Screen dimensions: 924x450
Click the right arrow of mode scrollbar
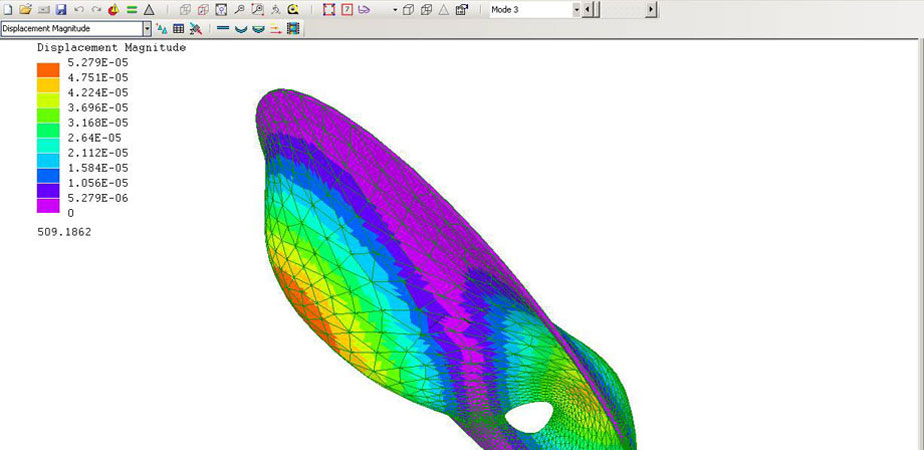[651, 9]
